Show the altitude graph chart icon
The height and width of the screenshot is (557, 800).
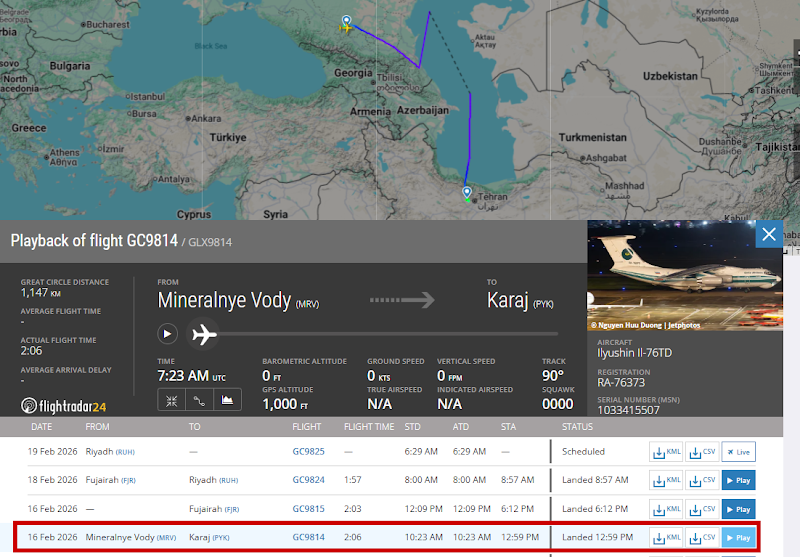point(229,400)
